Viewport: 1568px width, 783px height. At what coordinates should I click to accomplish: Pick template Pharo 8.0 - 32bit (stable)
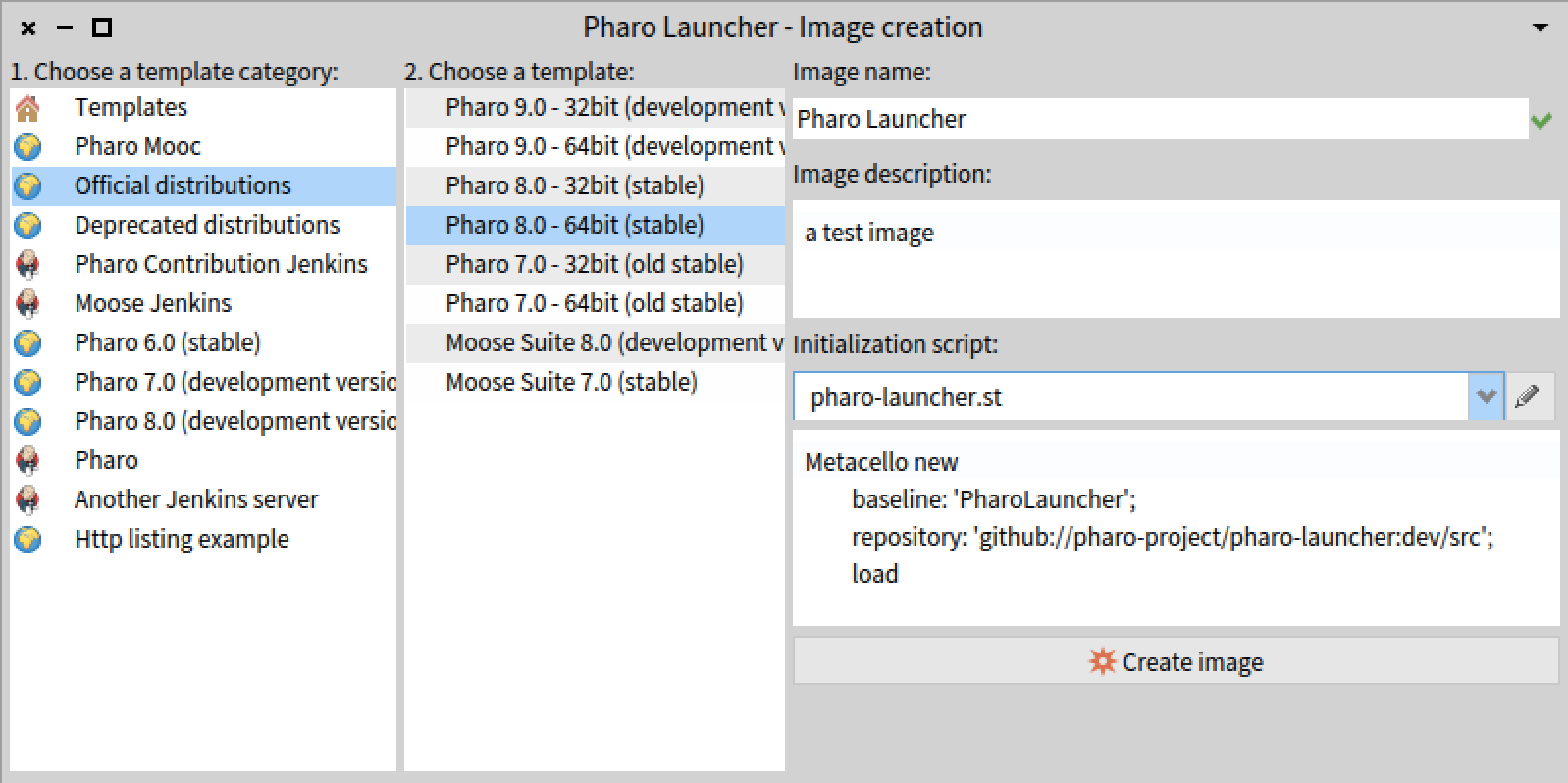pyautogui.click(x=596, y=186)
